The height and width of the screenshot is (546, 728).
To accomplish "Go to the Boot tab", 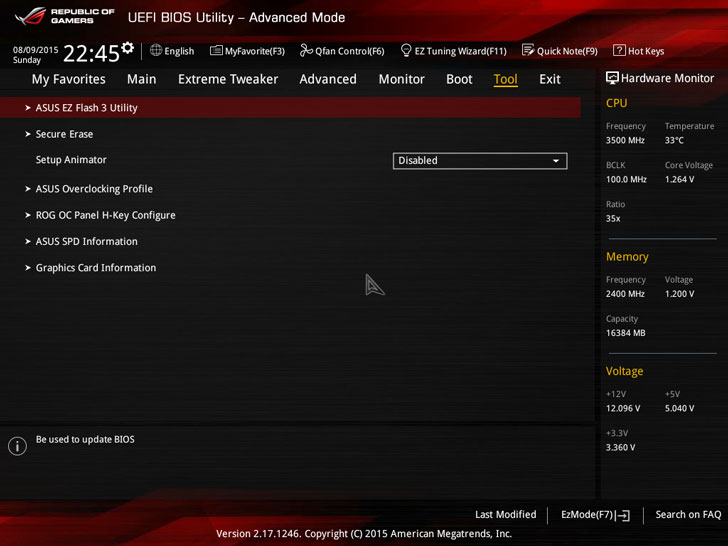I will click(459, 79).
